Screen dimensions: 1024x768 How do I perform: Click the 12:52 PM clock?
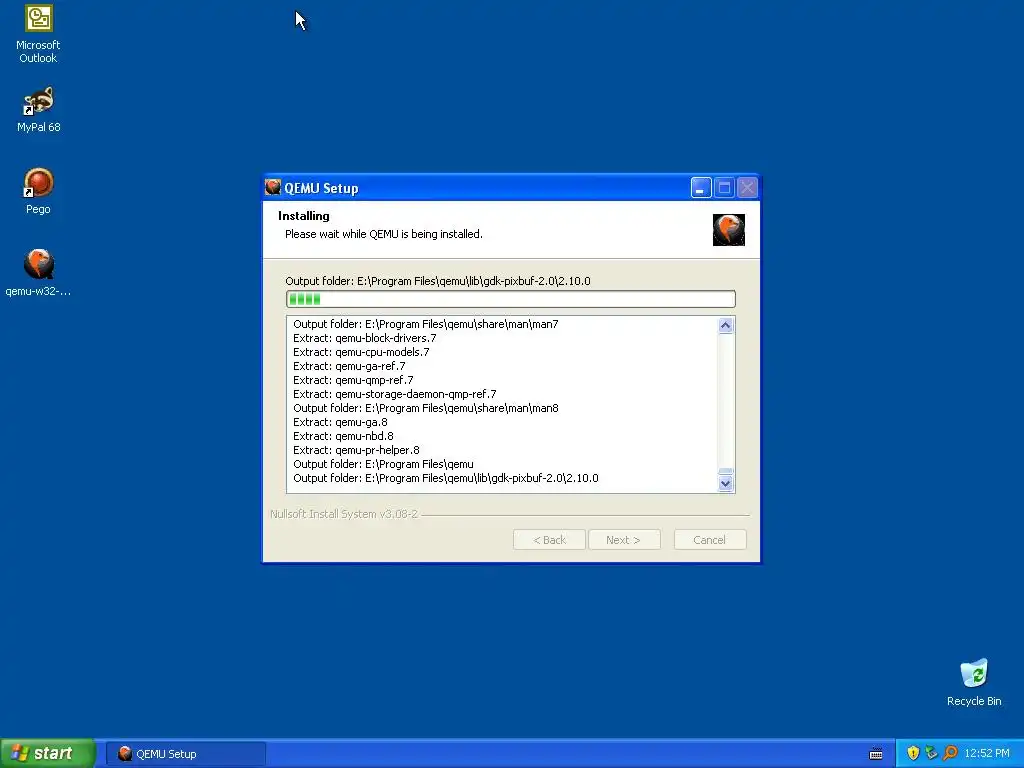(987, 753)
